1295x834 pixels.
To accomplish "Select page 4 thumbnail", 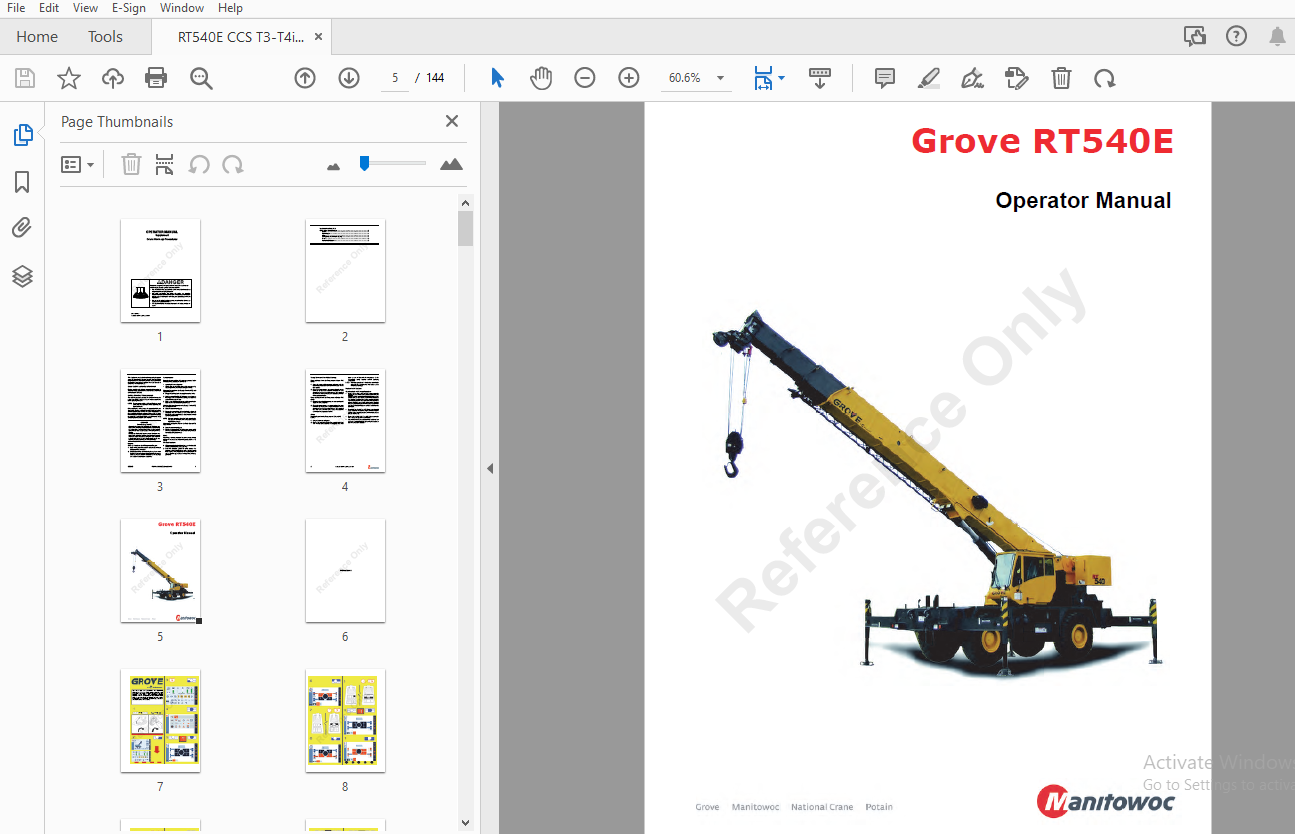I will [x=345, y=421].
